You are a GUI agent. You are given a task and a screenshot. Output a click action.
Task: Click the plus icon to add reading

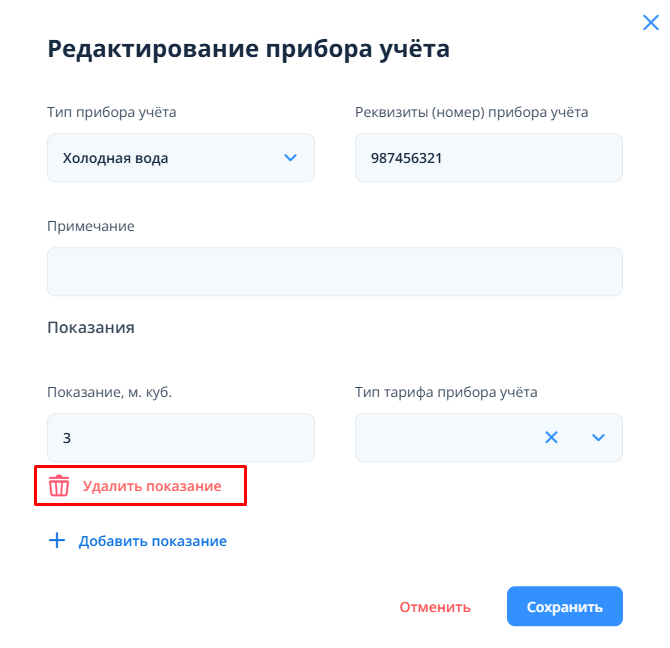(x=57, y=541)
